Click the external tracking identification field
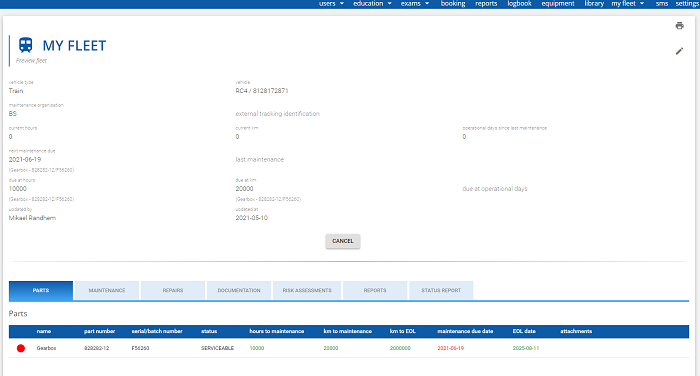The width and height of the screenshot is (700, 376). tap(277, 114)
